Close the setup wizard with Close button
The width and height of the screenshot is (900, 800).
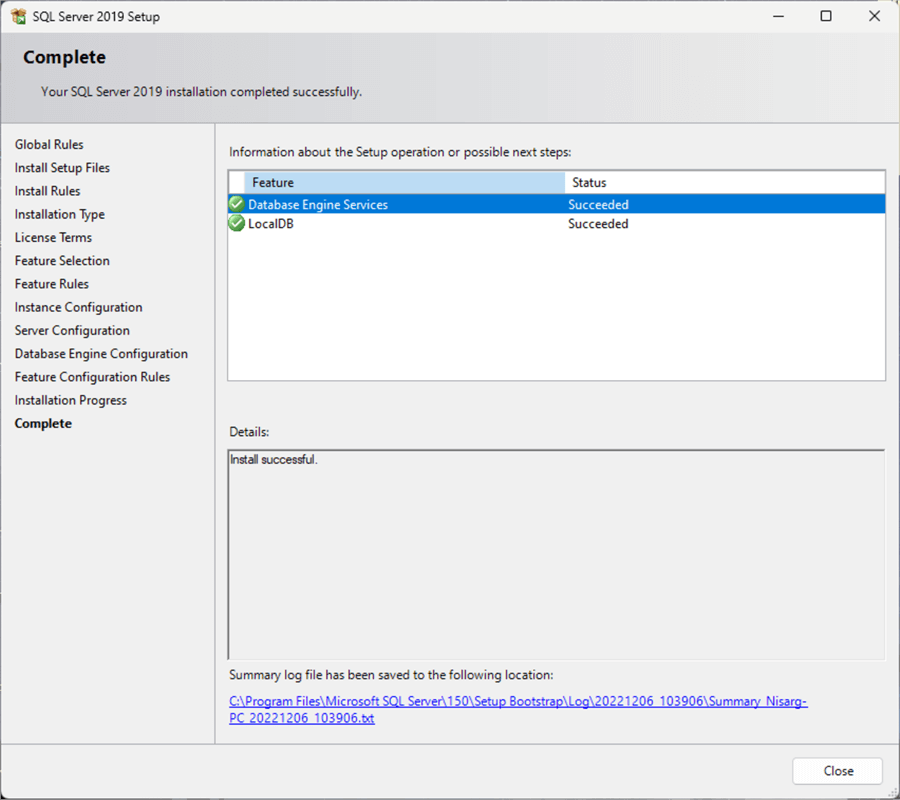pos(837,771)
